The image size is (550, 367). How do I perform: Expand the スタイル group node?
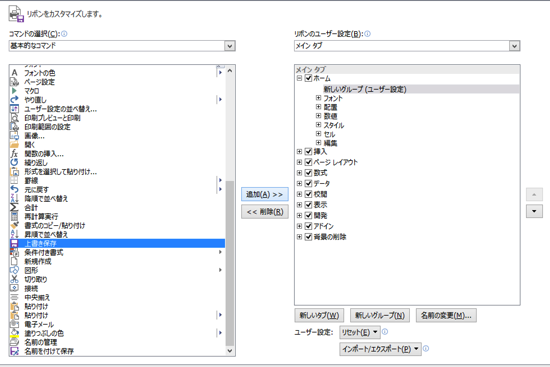tap(318, 125)
